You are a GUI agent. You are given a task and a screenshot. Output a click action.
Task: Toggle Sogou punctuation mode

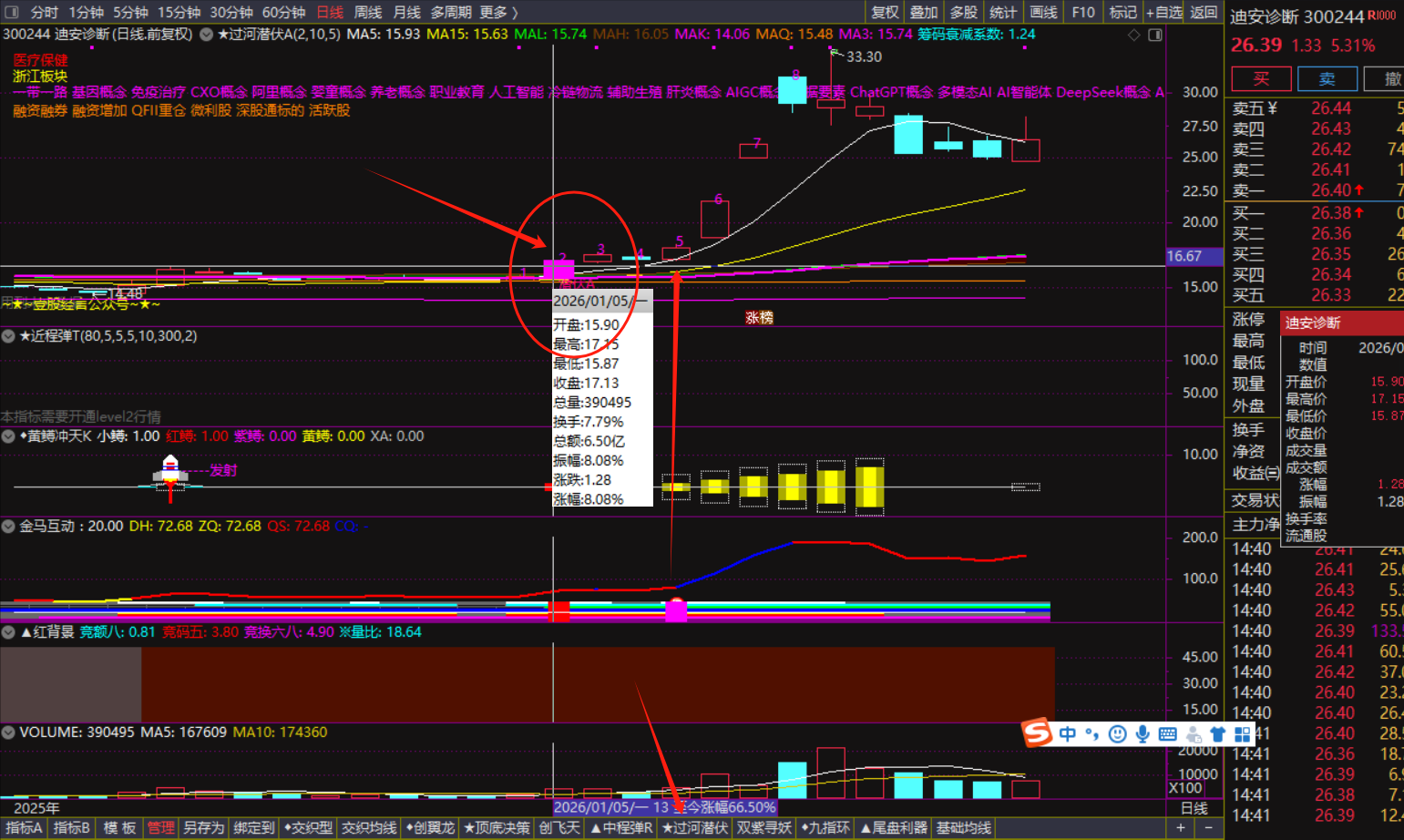click(x=1091, y=734)
